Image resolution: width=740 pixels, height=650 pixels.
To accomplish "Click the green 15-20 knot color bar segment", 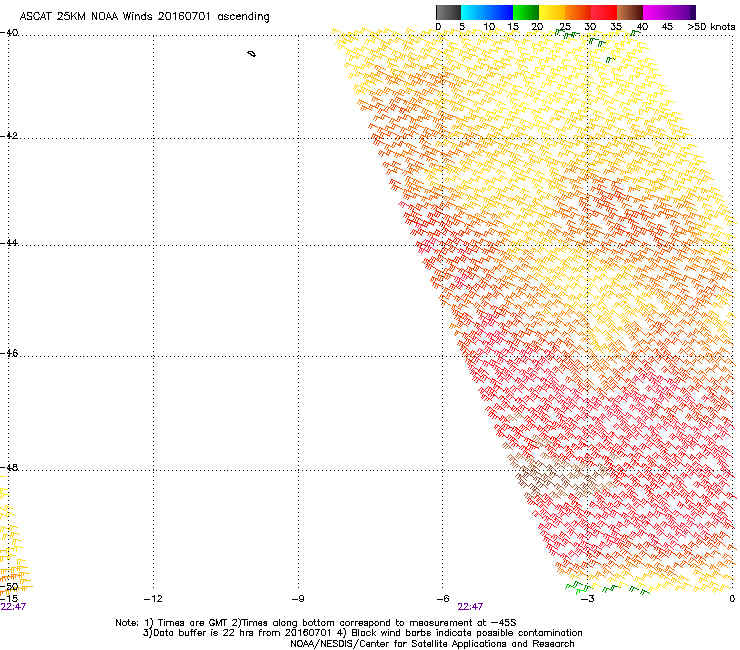I will click(x=526, y=12).
